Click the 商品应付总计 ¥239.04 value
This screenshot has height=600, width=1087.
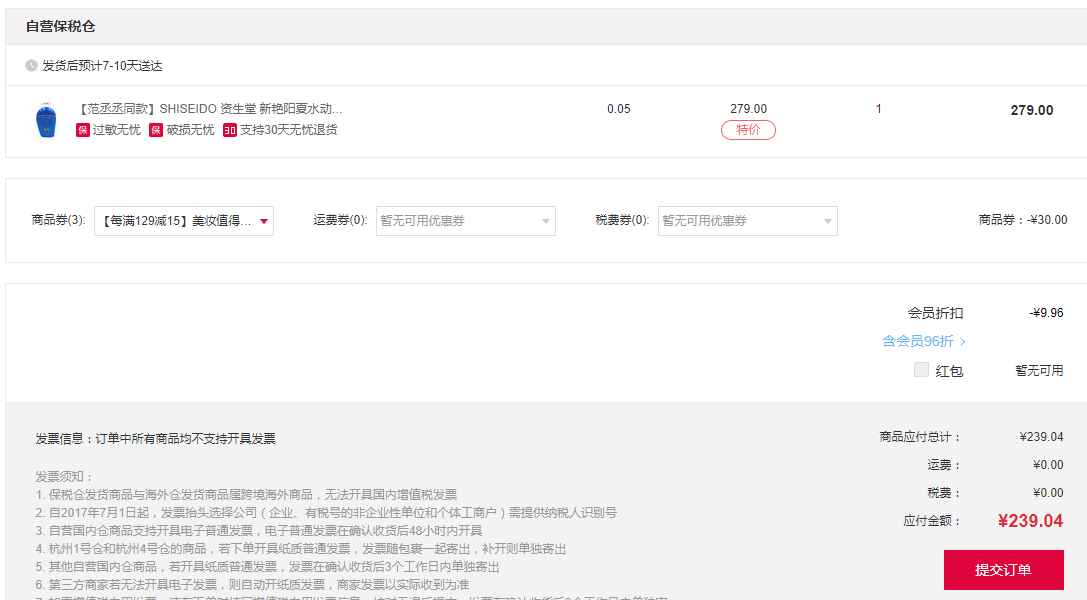(1041, 437)
